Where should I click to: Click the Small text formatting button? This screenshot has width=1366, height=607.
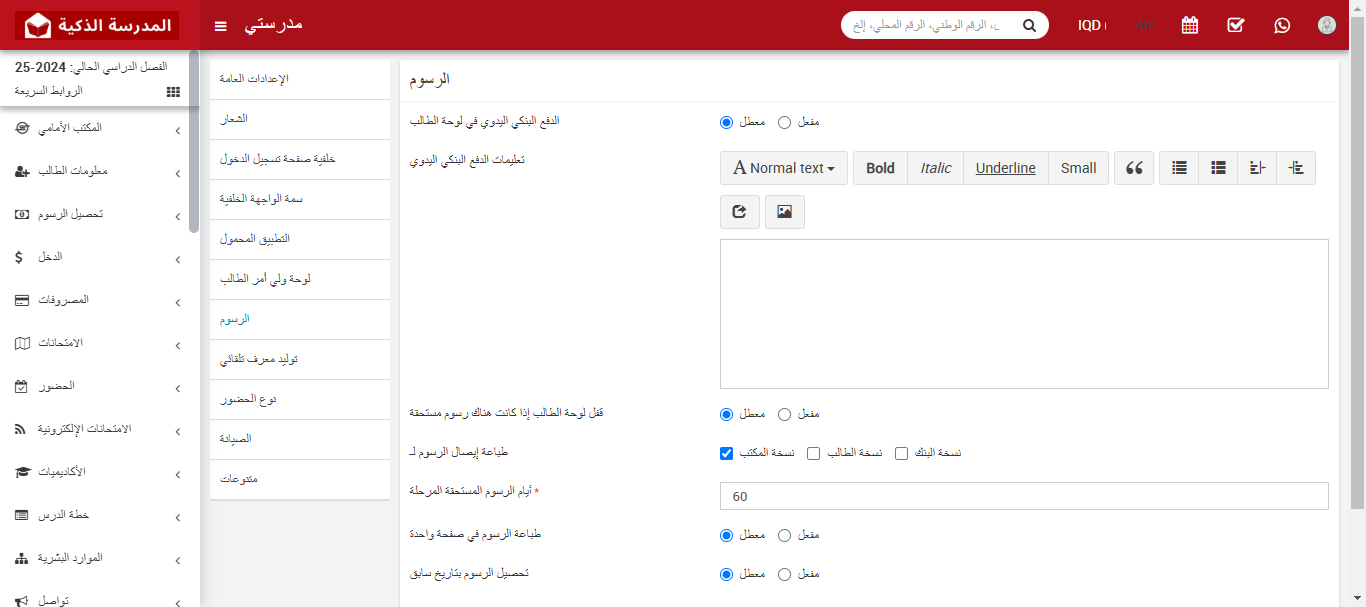pos(1078,167)
